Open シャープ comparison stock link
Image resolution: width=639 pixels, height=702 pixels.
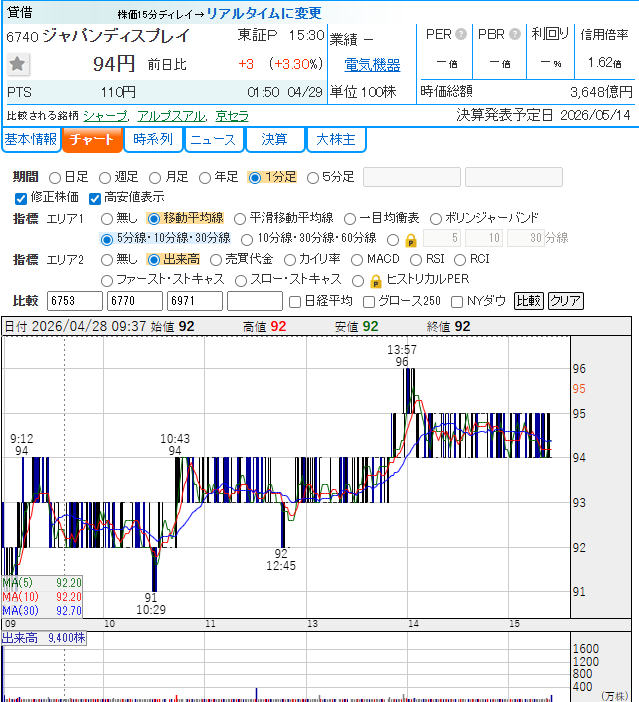click(x=105, y=116)
